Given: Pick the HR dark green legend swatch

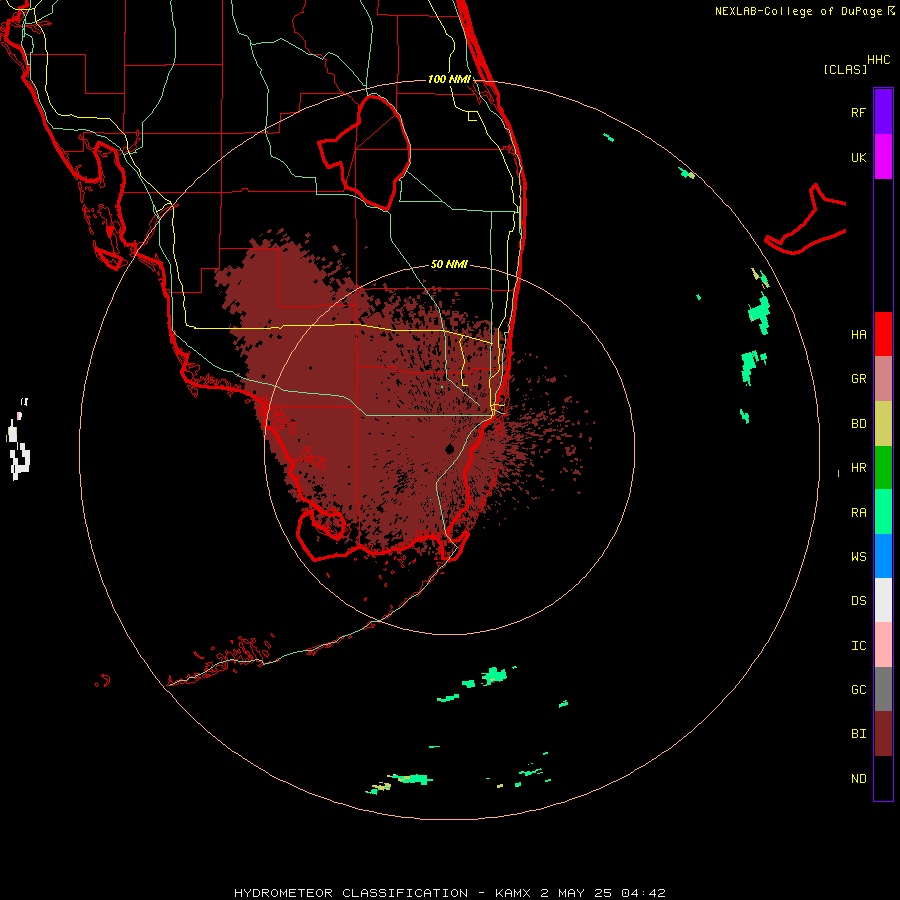Looking at the screenshot, I should pos(883,467).
